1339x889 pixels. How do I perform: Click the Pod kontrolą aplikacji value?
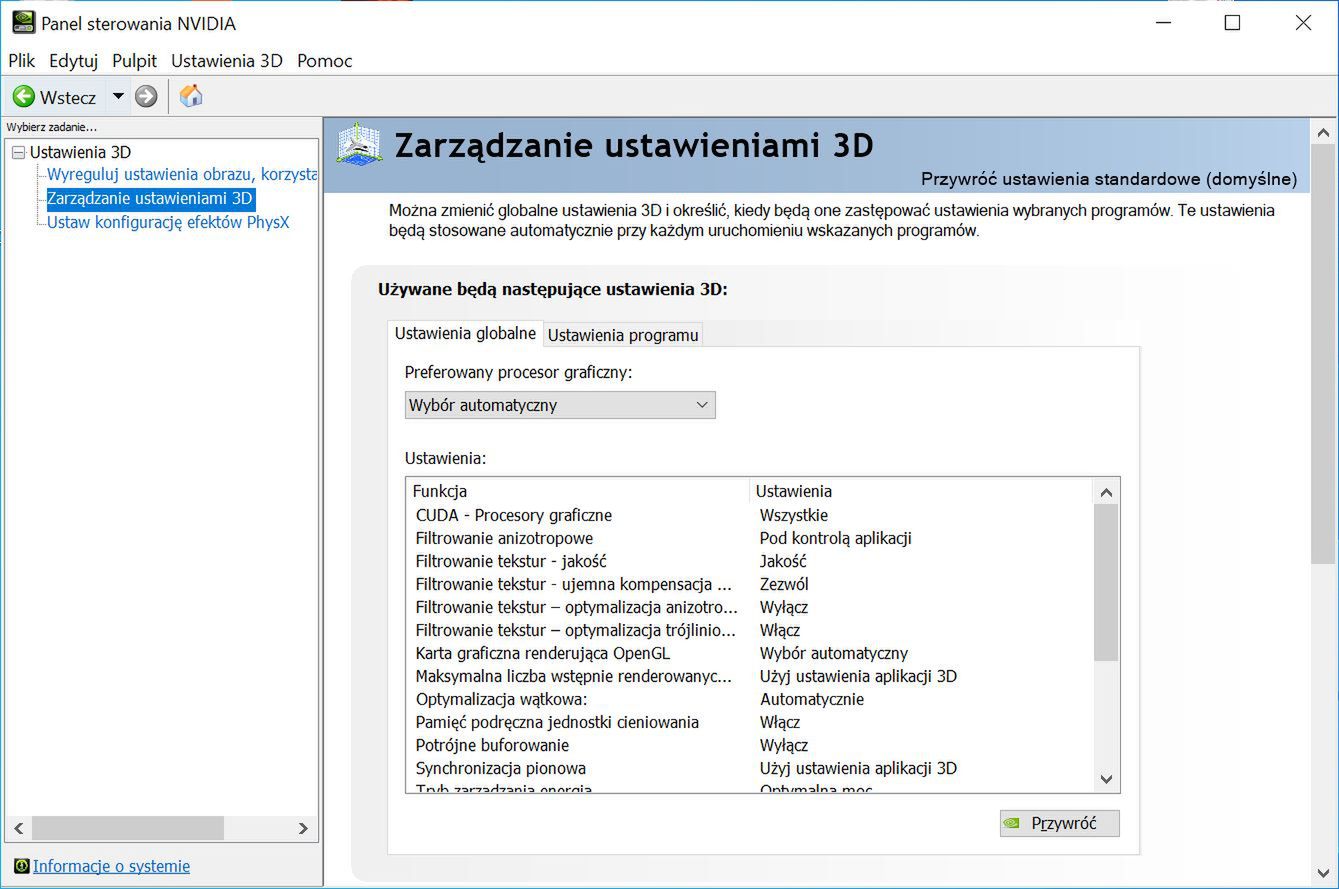tap(835, 538)
